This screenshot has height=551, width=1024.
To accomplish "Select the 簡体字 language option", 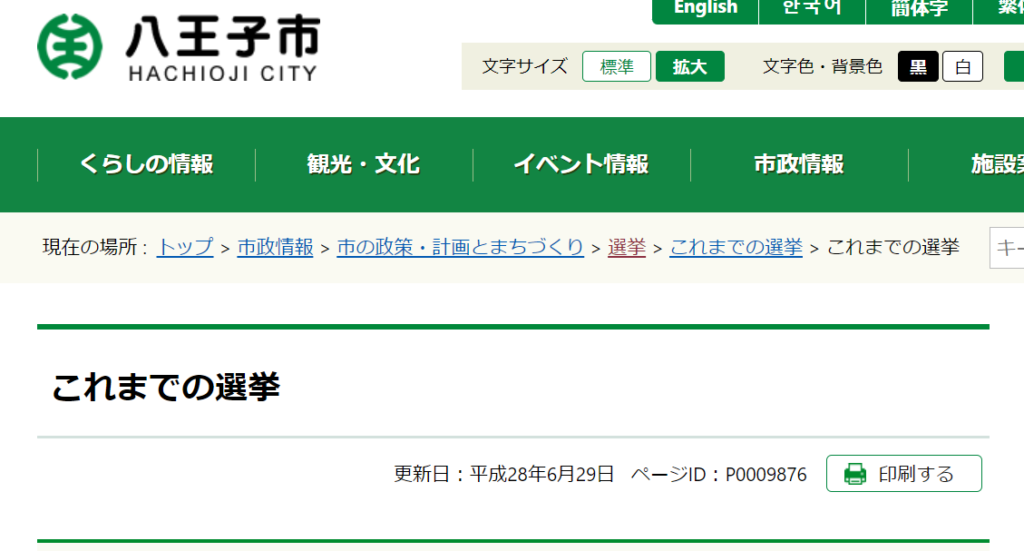I will pyautogui.click(x=918, y=9).
